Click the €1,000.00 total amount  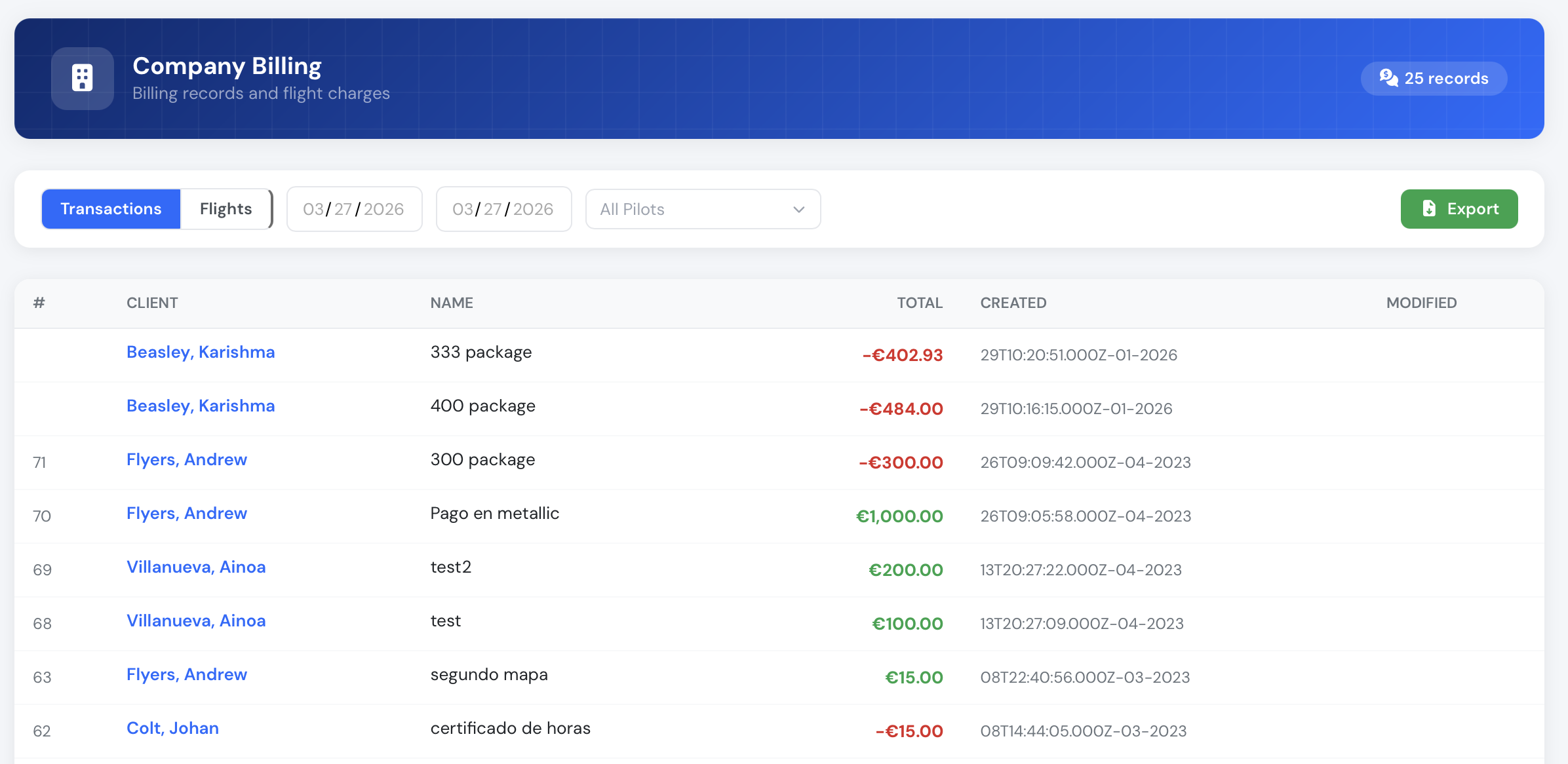coord(899,516)
